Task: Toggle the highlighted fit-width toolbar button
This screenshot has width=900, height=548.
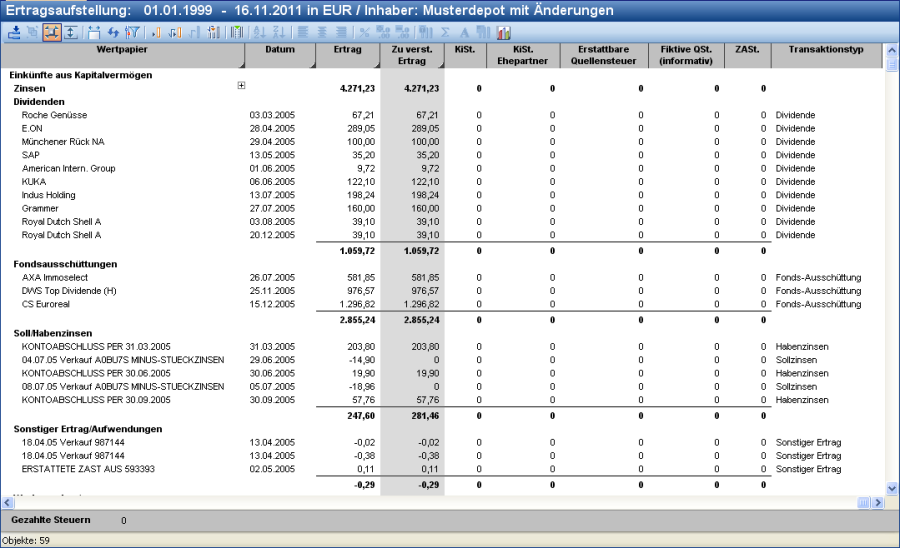Action: (x=51, y=33)
